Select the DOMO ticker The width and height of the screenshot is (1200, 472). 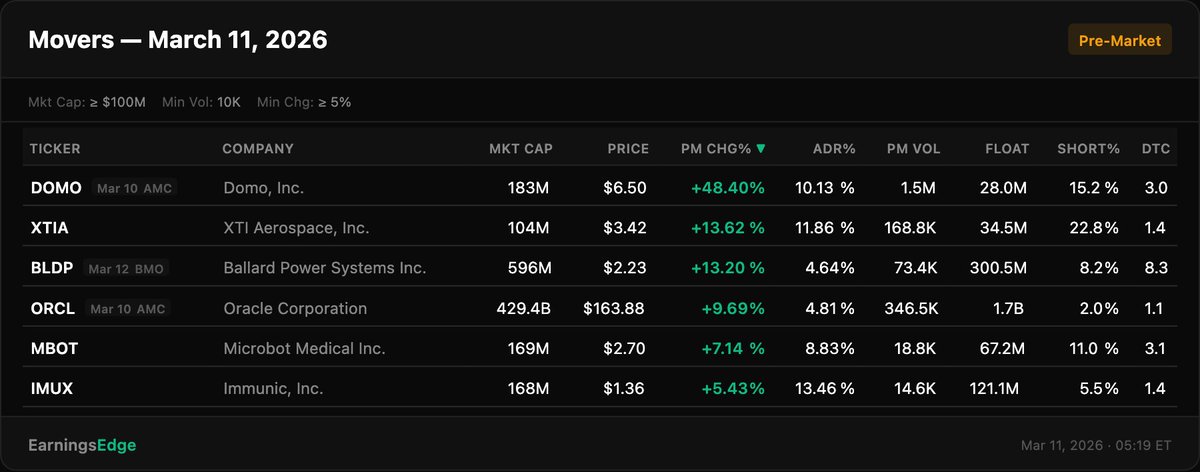click(57, 188)
